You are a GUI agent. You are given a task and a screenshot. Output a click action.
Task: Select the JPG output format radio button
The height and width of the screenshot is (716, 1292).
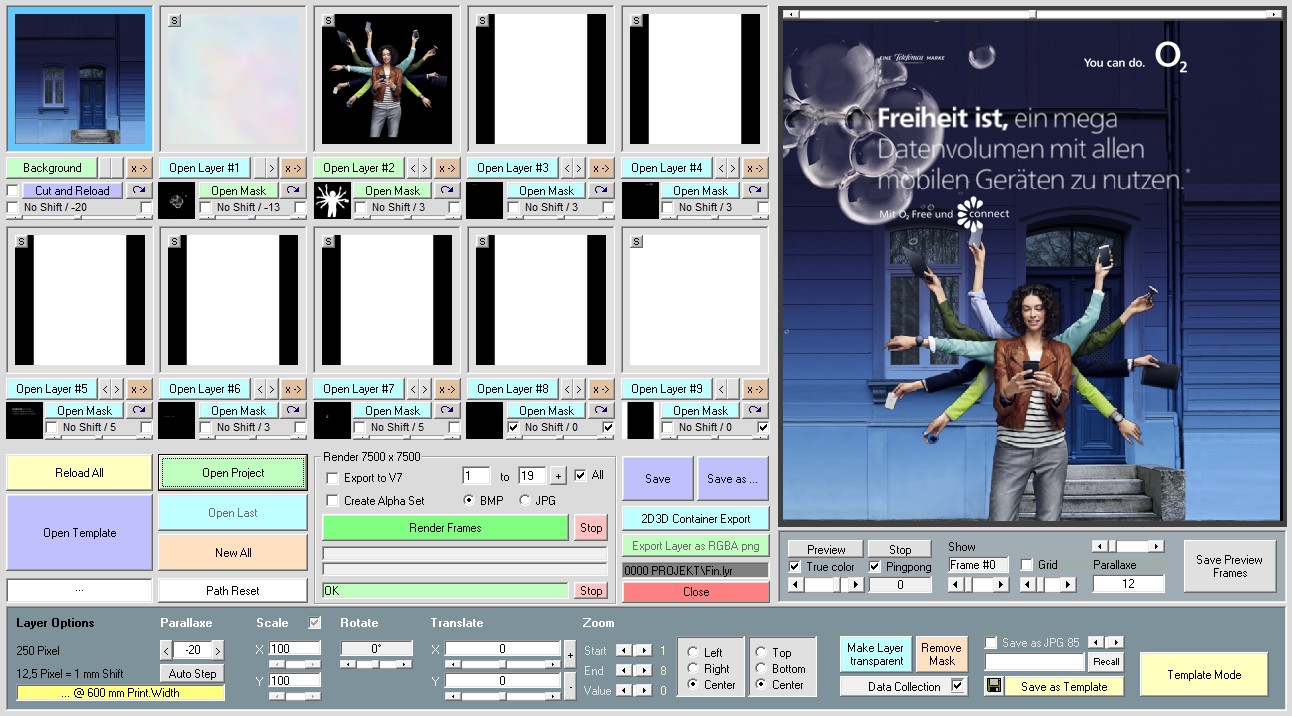(x=526, y=500)
